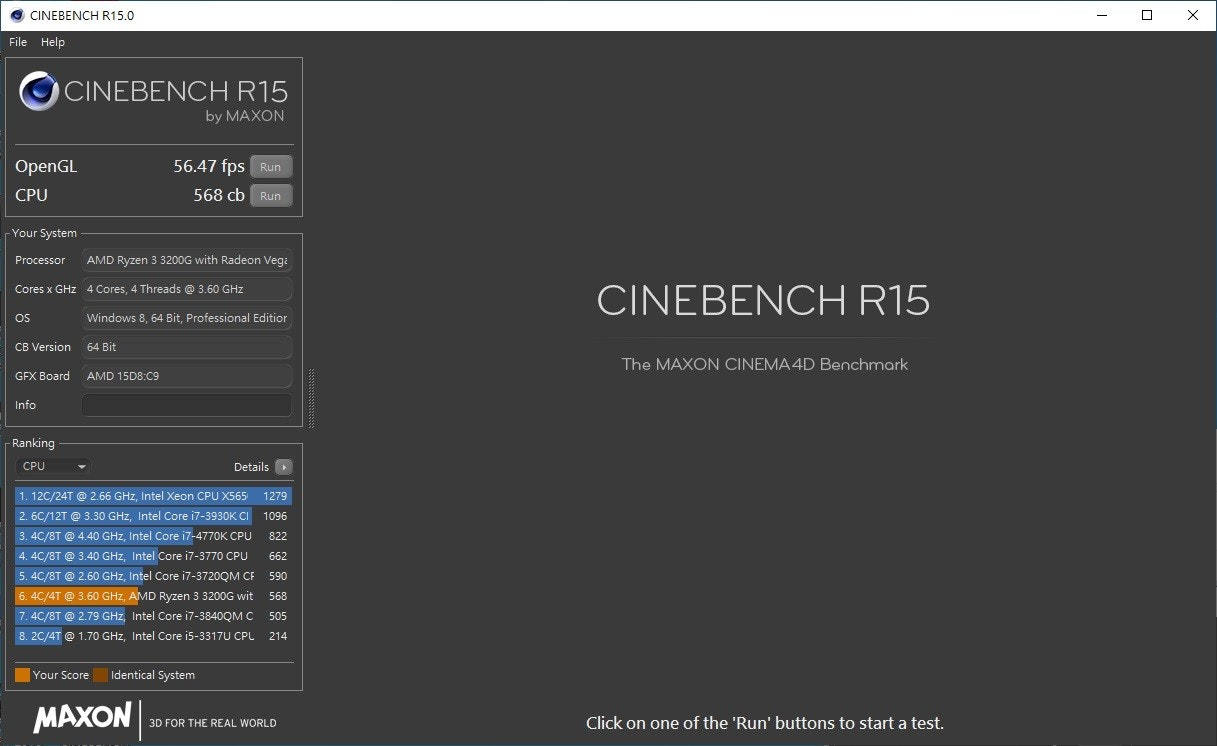
Task: Run the CPU benchmark test
Action: [271, 196]
